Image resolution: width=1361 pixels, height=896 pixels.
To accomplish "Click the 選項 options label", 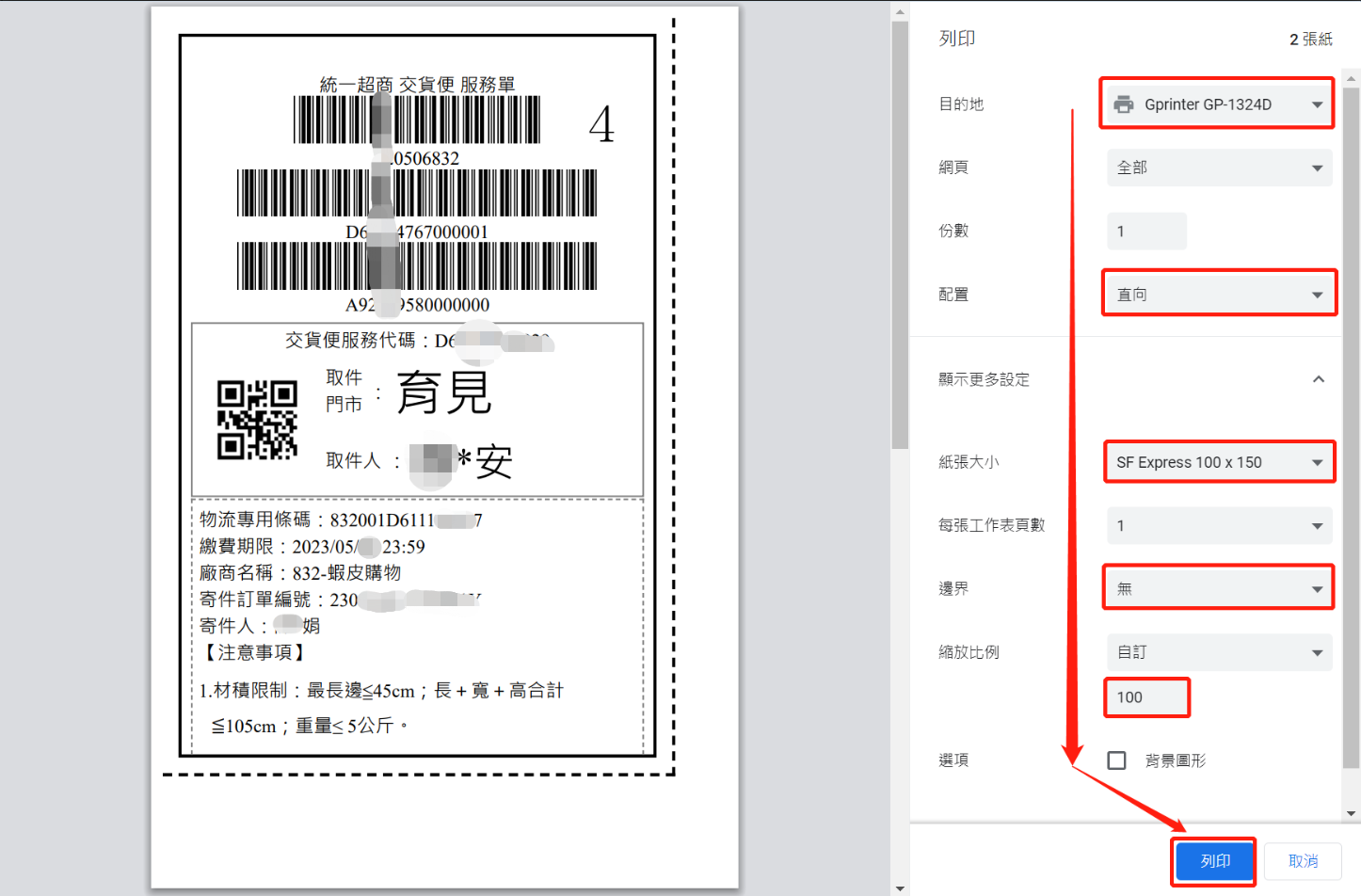I will pos(953,760).
